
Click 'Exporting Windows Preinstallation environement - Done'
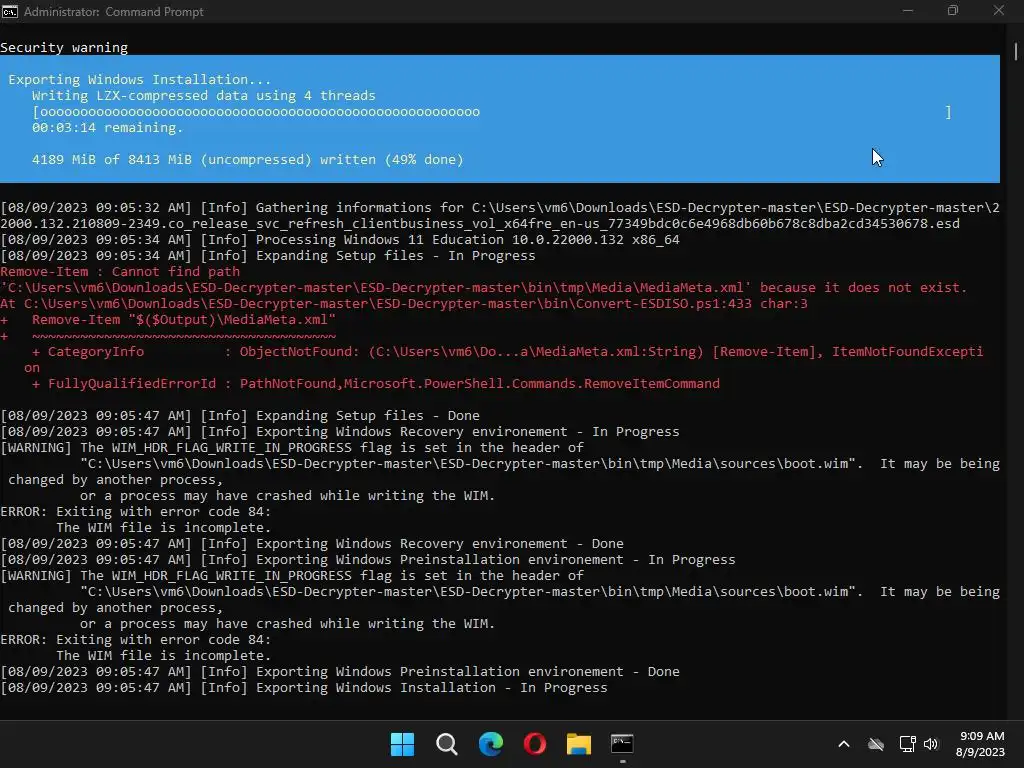pos(340,671)
